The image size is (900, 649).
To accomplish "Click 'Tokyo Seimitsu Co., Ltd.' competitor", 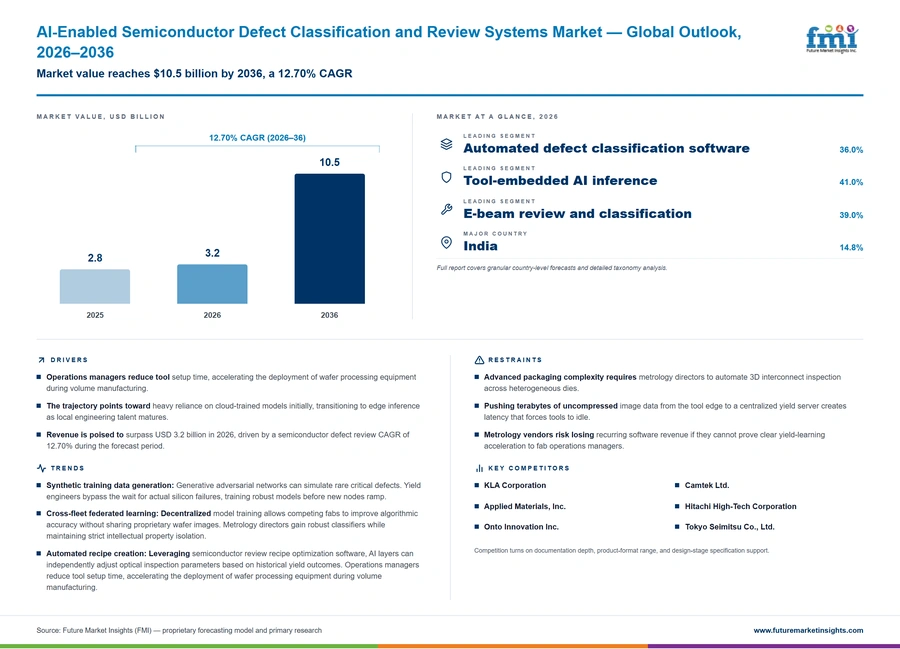I will tap(730, 527).
